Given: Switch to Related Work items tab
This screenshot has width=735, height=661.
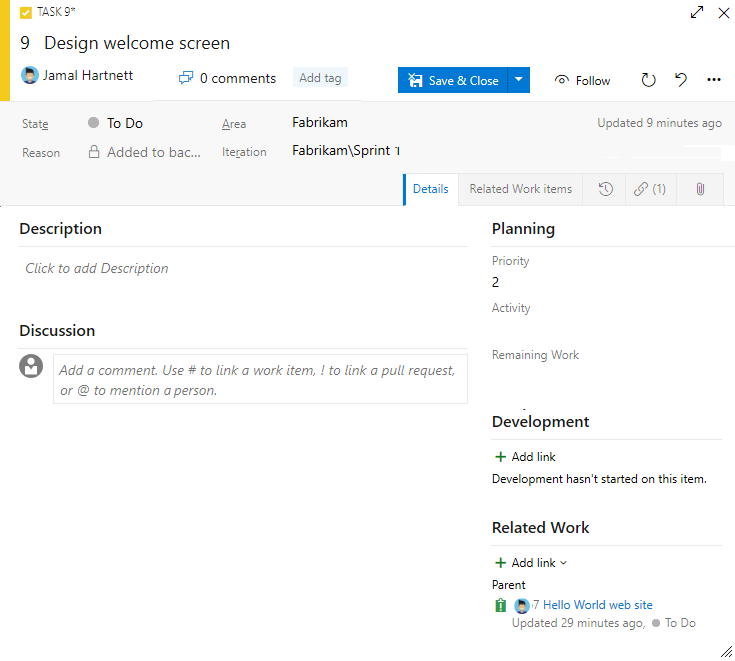Looking at the screenshot, I should pos(520,189).
